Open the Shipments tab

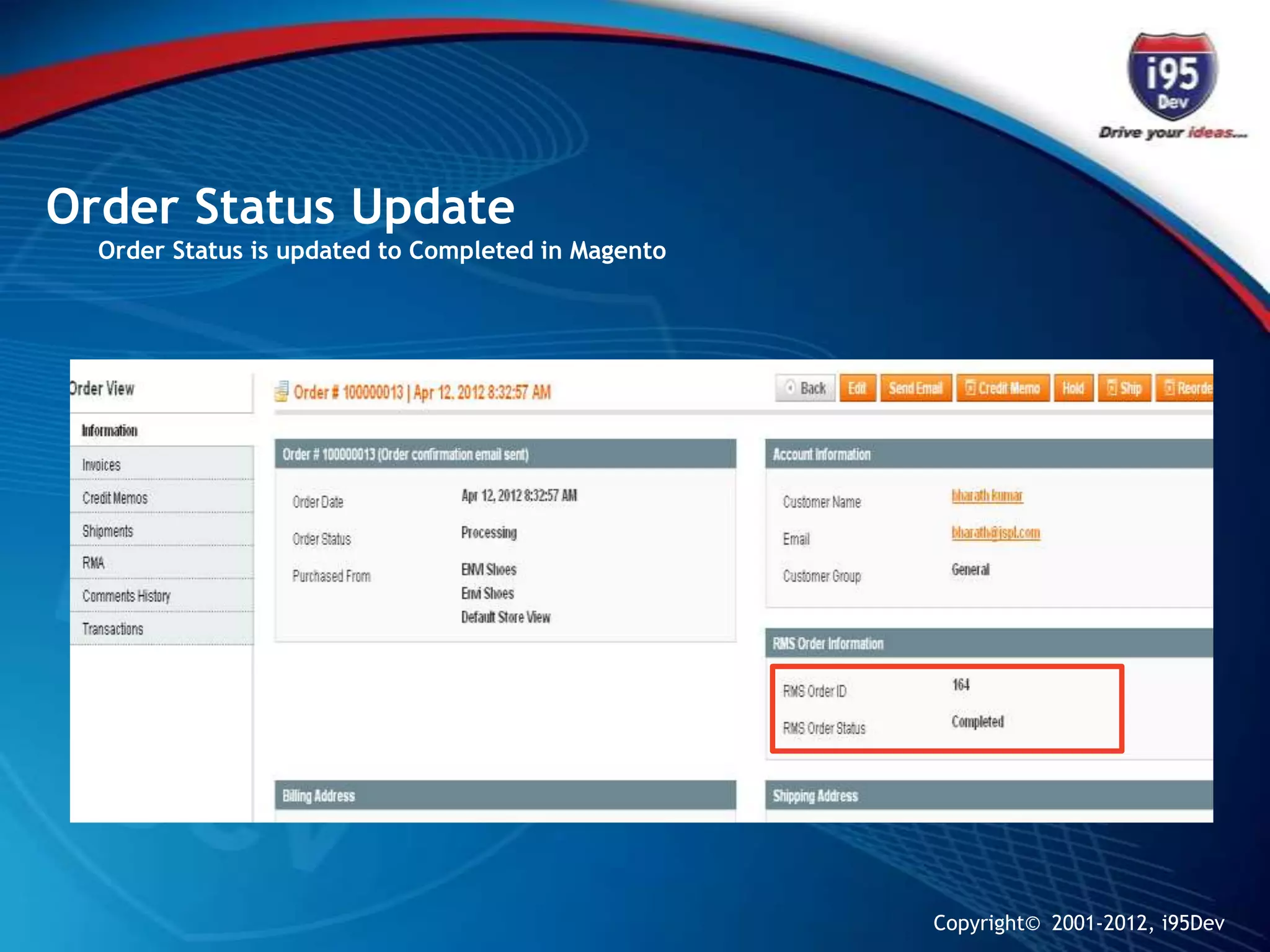(162, 531)
